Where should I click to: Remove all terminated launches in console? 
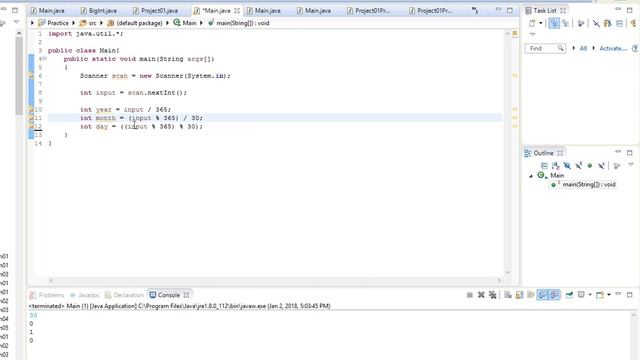click(x=493, y=295)
